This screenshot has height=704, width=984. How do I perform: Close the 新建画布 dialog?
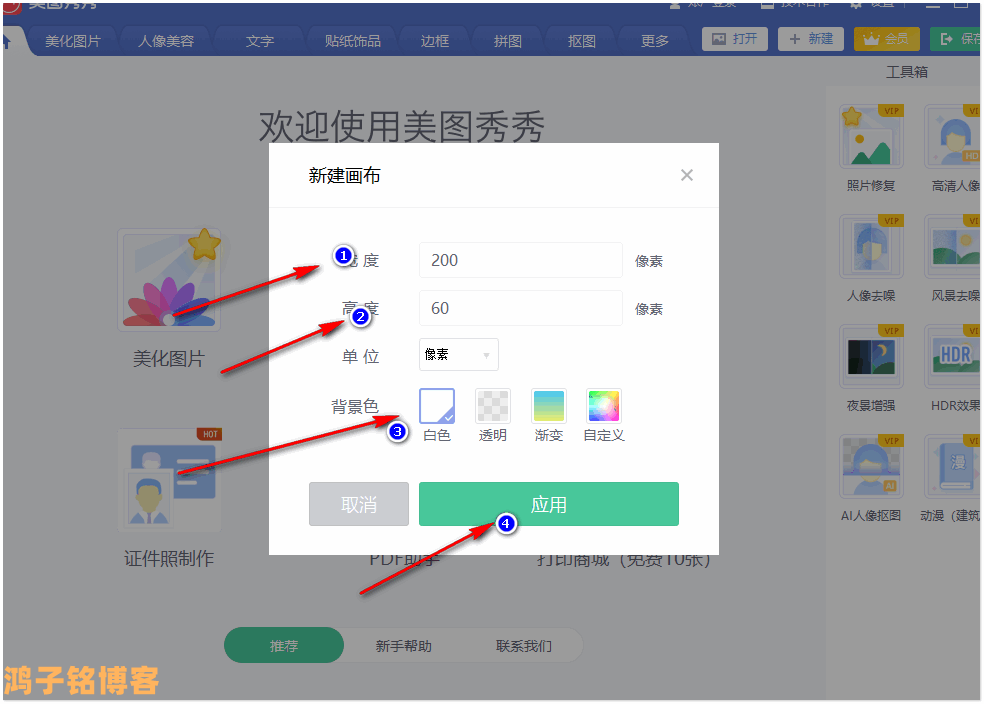pyautogui.click(x=686, y=175)
